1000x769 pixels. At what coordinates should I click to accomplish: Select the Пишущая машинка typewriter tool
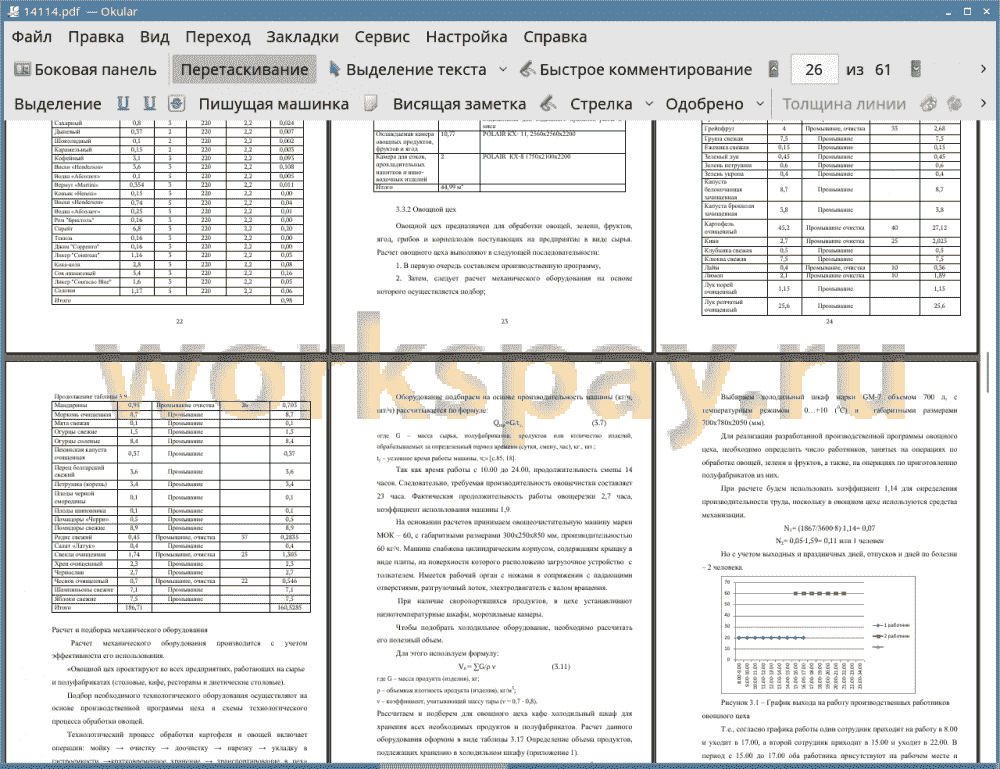coord(274,104)
